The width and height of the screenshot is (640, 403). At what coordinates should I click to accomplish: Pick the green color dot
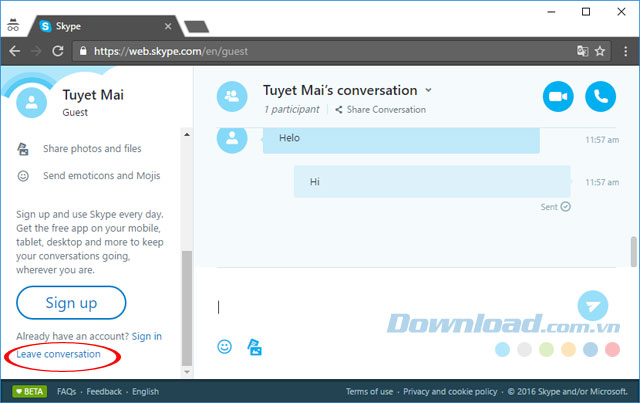(546, 350)
